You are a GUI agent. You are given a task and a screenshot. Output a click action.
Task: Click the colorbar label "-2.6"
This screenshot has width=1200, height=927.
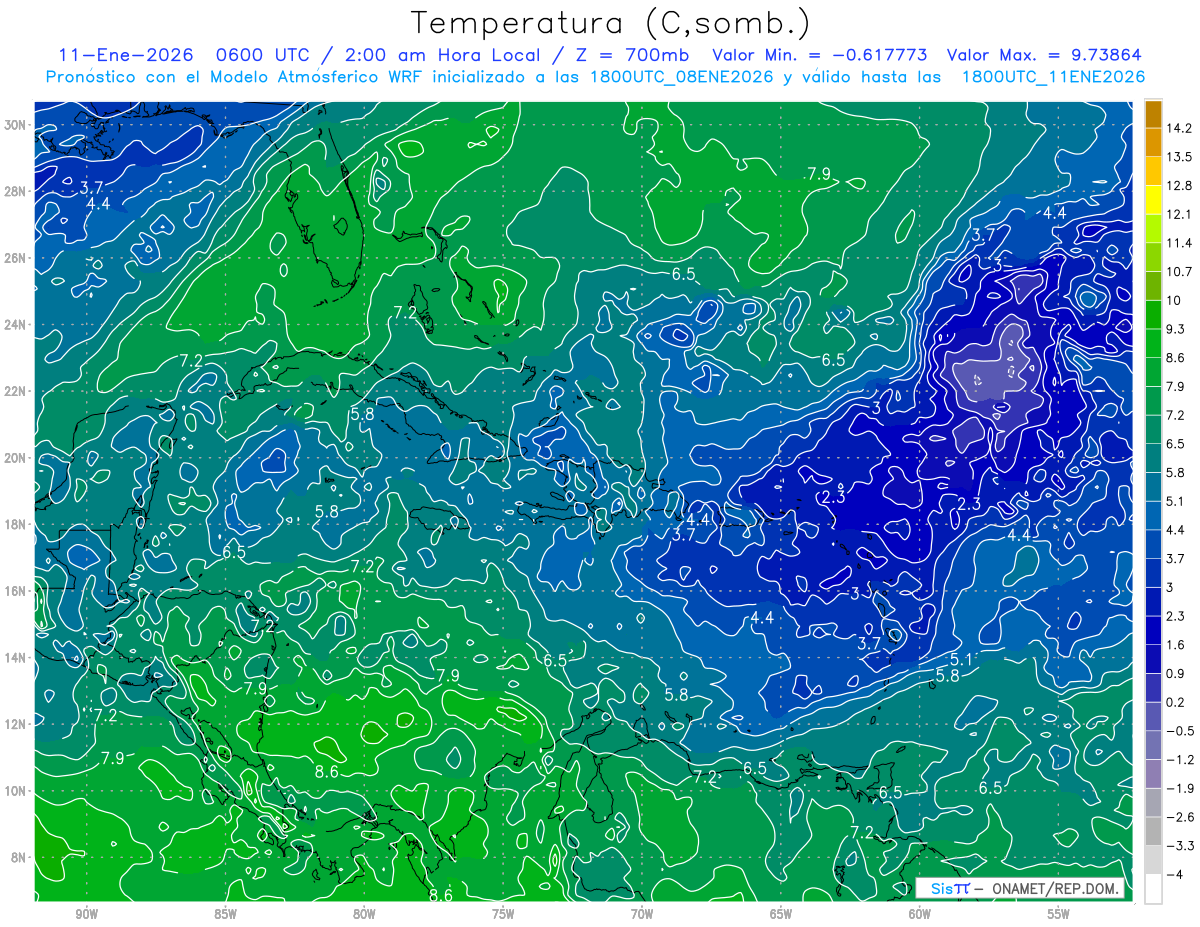click(x=1179, y=817)
